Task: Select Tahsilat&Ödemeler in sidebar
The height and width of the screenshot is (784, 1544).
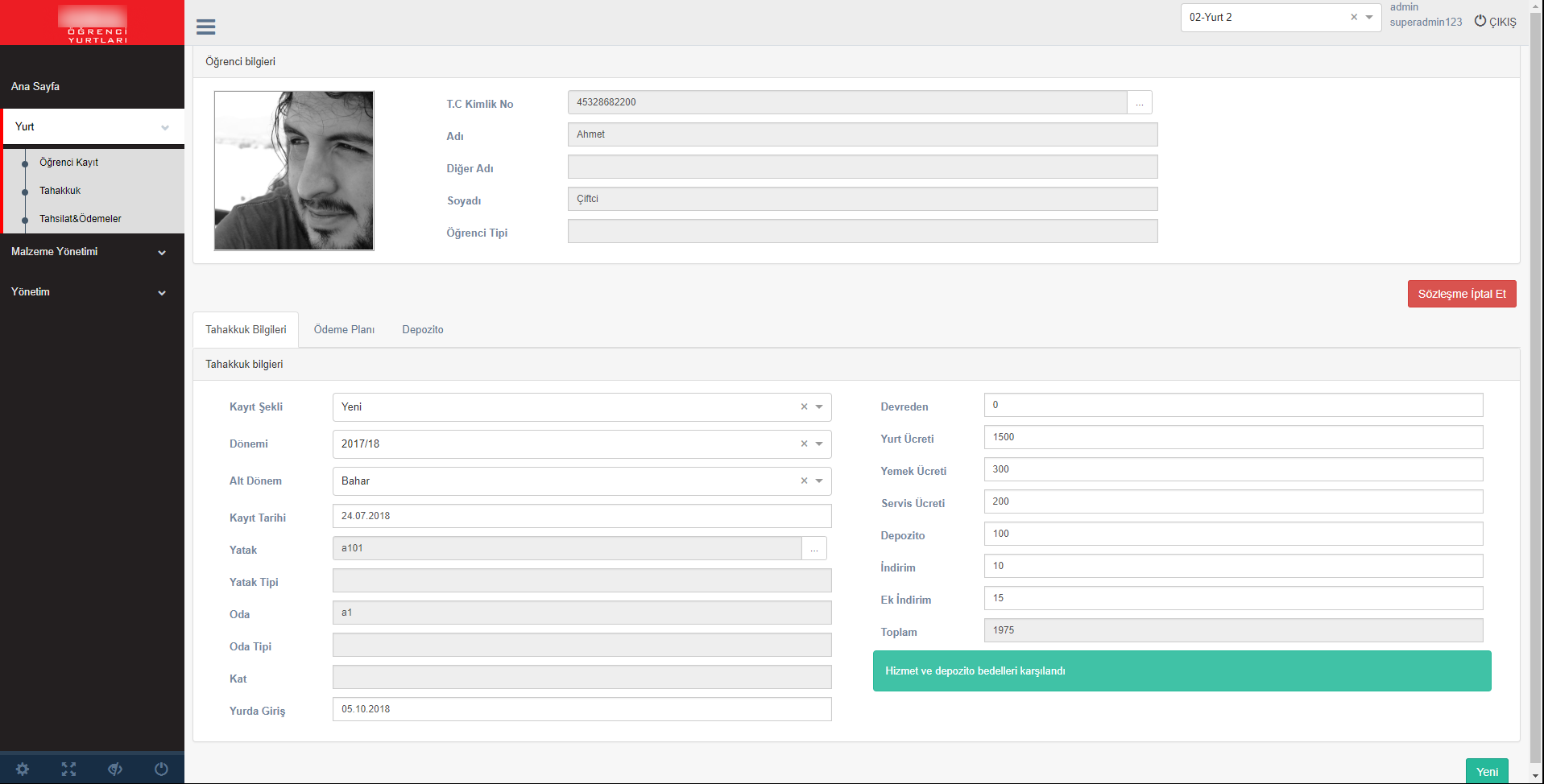Action: click(81, 219)
